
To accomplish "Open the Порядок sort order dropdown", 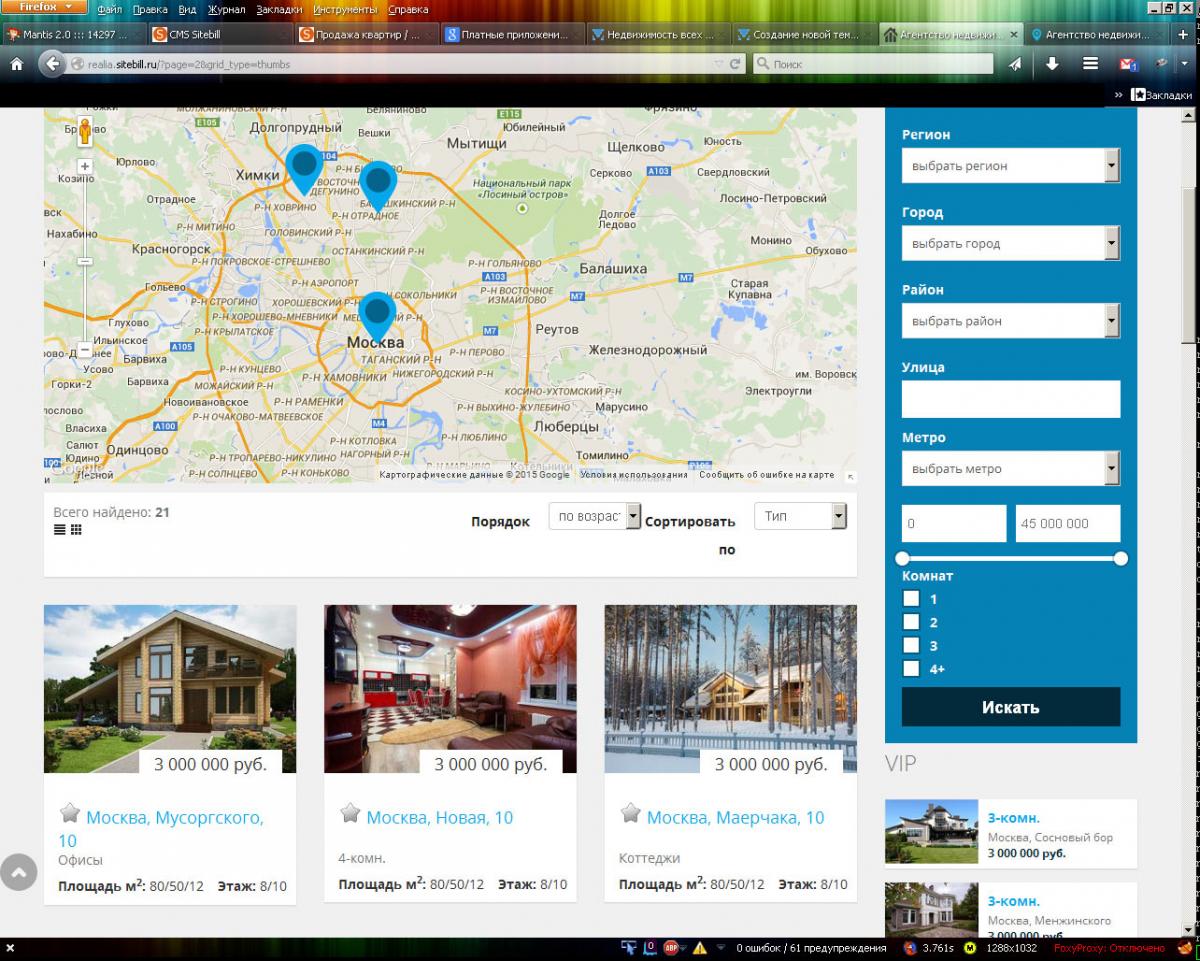I will [x=595, y=516].
